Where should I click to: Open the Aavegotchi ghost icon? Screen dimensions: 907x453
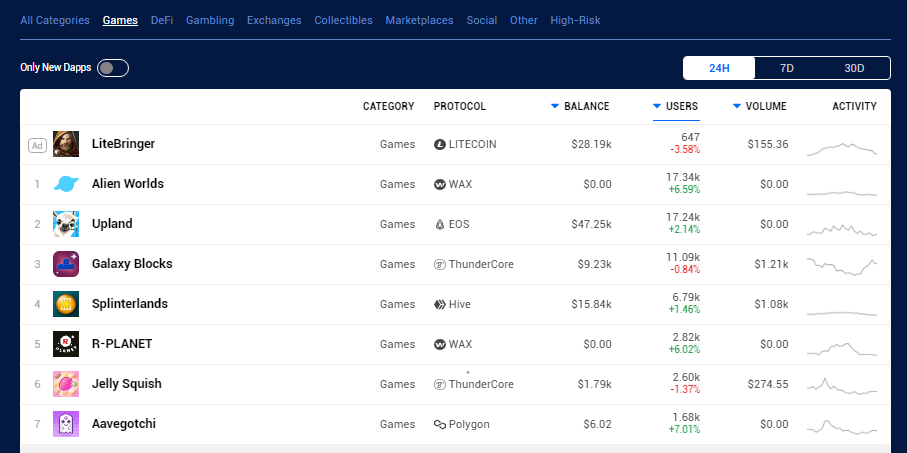coord(66,423)
